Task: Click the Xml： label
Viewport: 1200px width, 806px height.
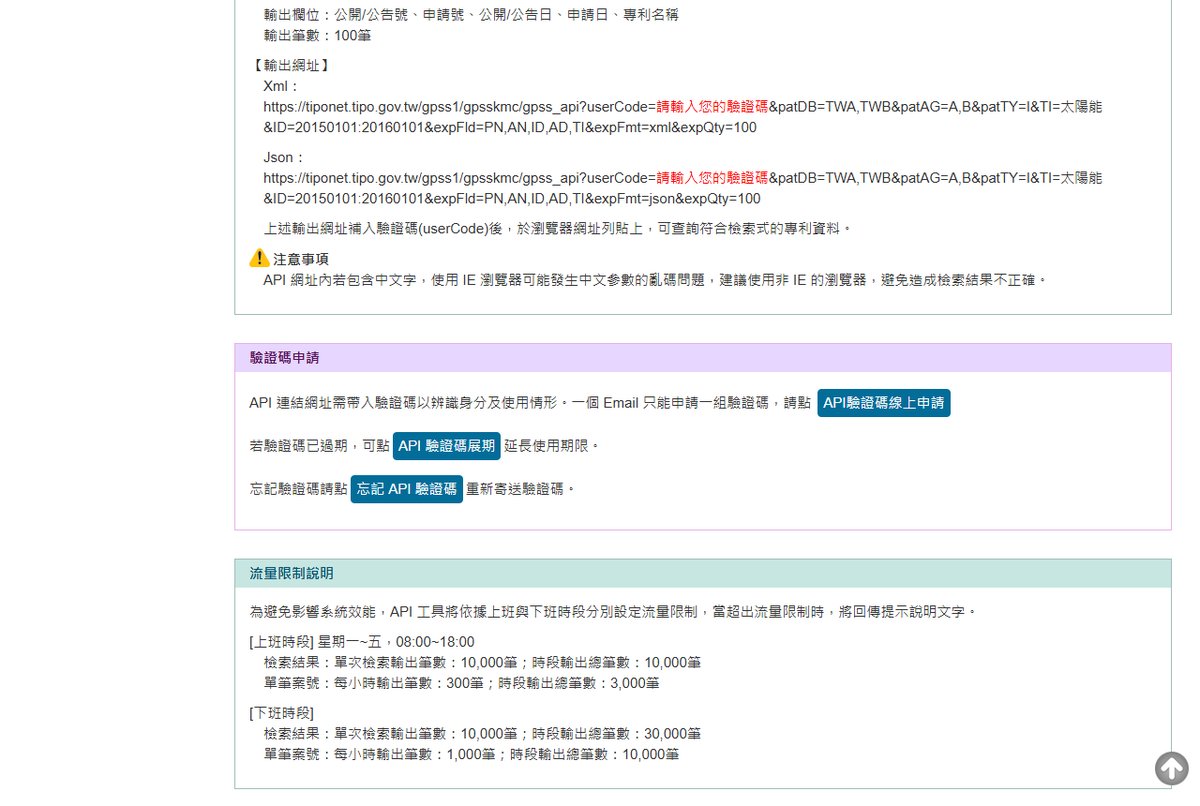Action: (x=282, y=86)
